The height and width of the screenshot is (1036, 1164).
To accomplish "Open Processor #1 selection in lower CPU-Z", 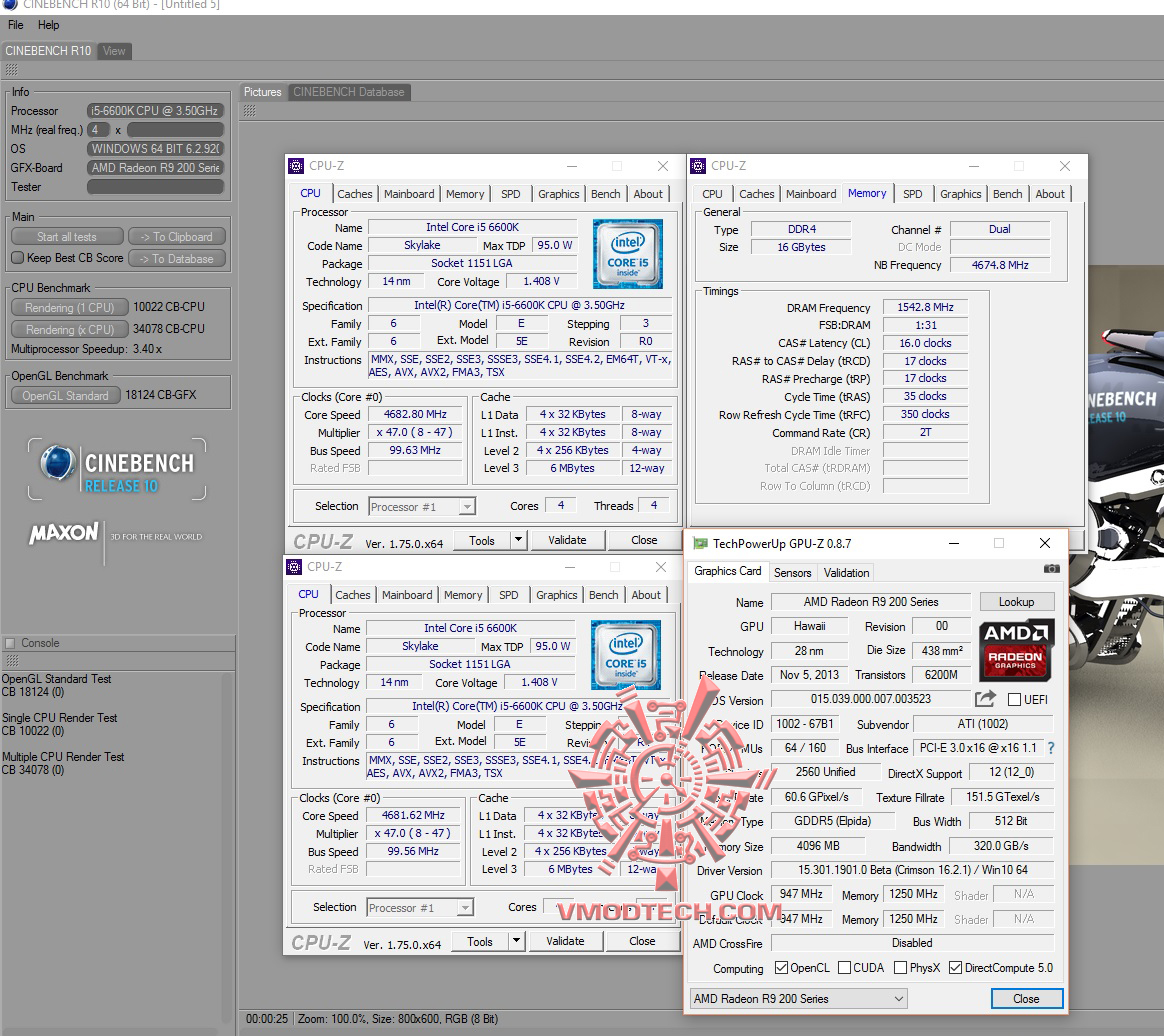I will click(x=419, y=908).
